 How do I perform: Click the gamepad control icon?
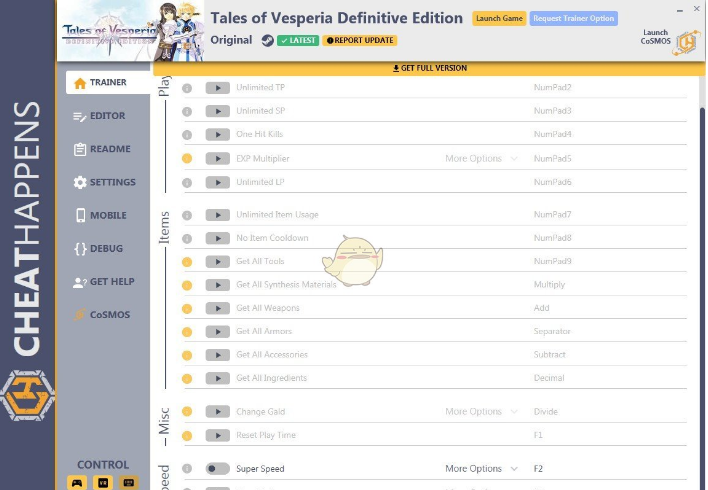(x=77, y=482)
